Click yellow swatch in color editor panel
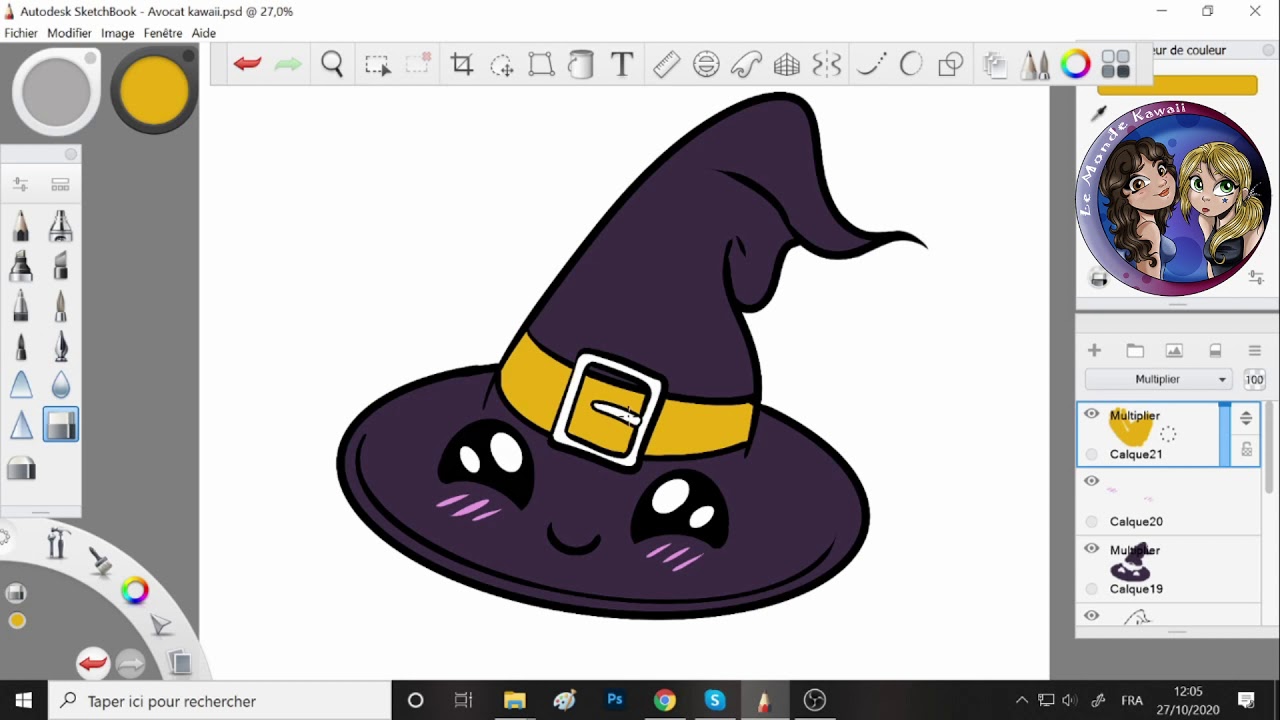 (1177, 86)
